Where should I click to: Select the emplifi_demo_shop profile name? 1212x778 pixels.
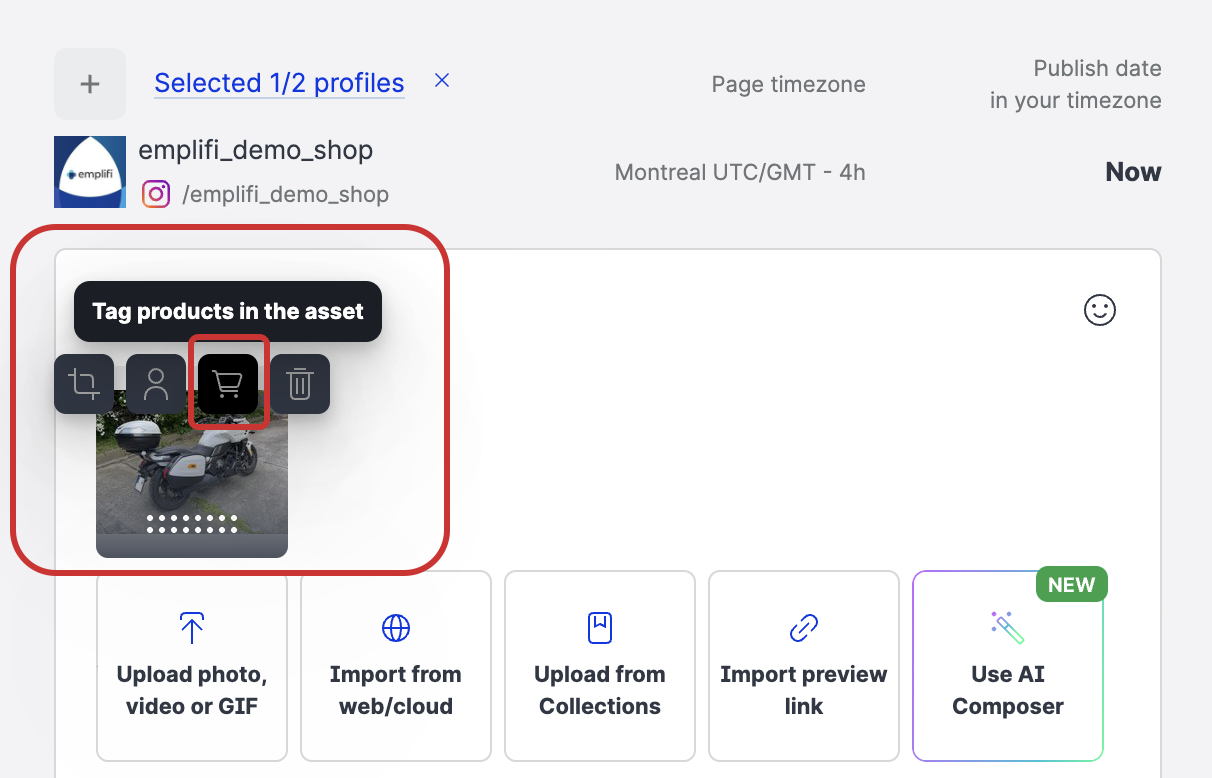pyautogui.click(x=255, y=150)
